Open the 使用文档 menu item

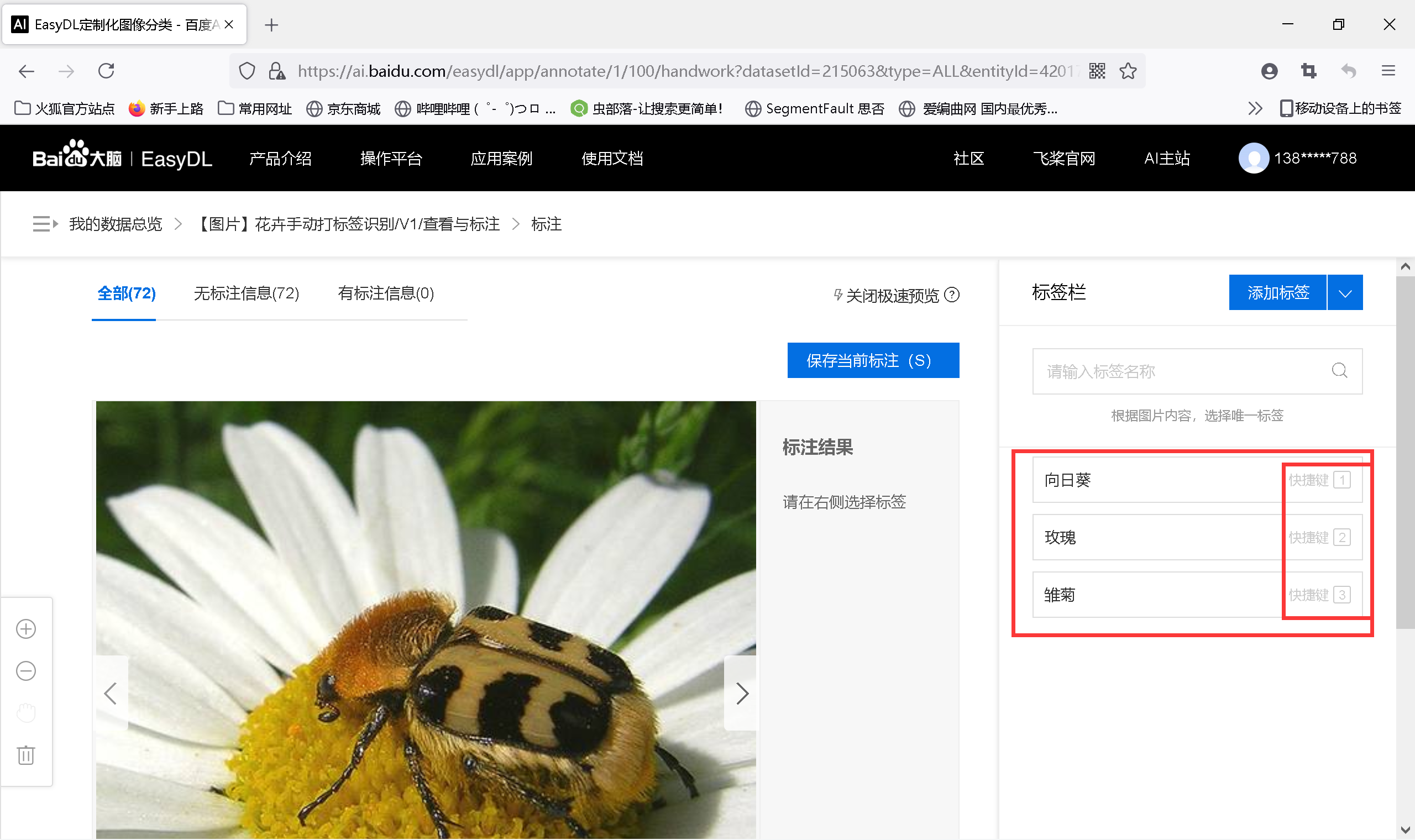pos(612,159)
